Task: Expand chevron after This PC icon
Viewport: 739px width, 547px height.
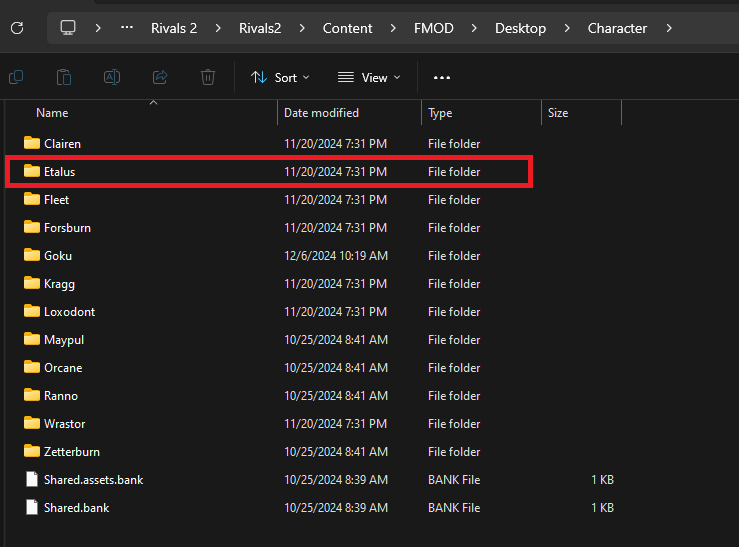Action: click(98, 28)
